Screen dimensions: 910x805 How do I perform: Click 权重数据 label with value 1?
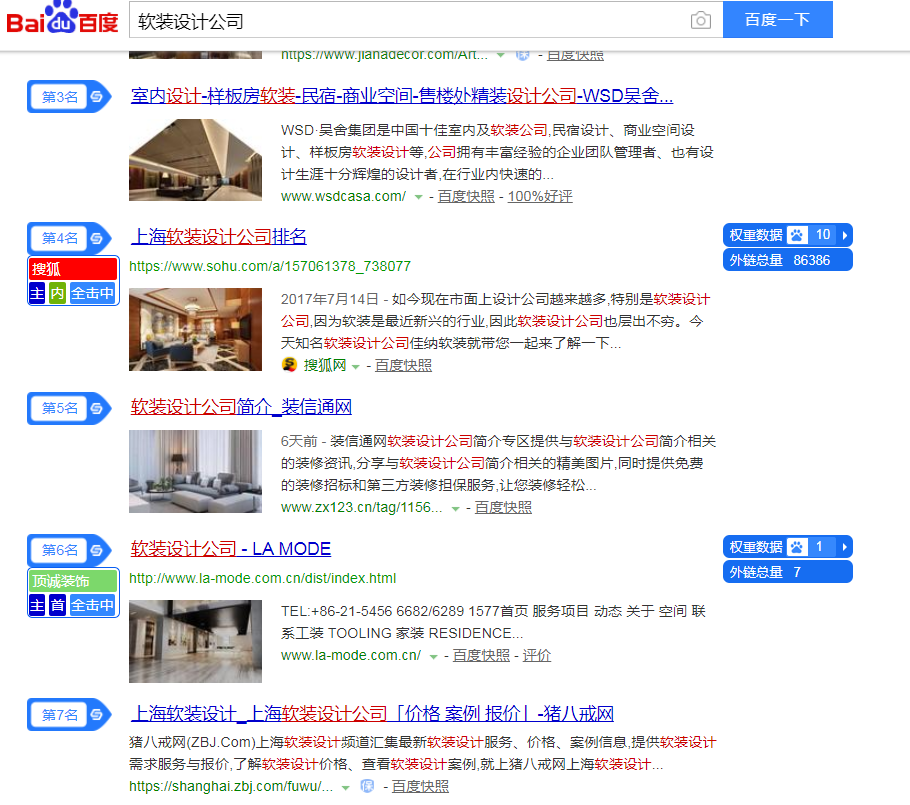tap(756, 547)
